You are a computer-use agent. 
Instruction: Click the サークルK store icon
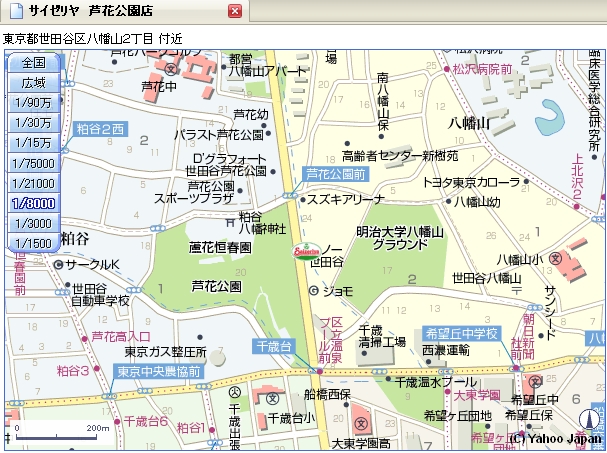(58, 265)
